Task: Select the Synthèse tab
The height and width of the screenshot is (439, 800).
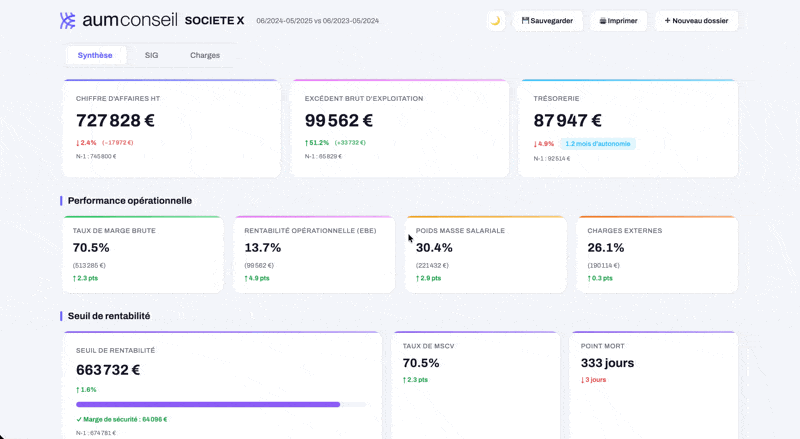Action: pos(95,56)
